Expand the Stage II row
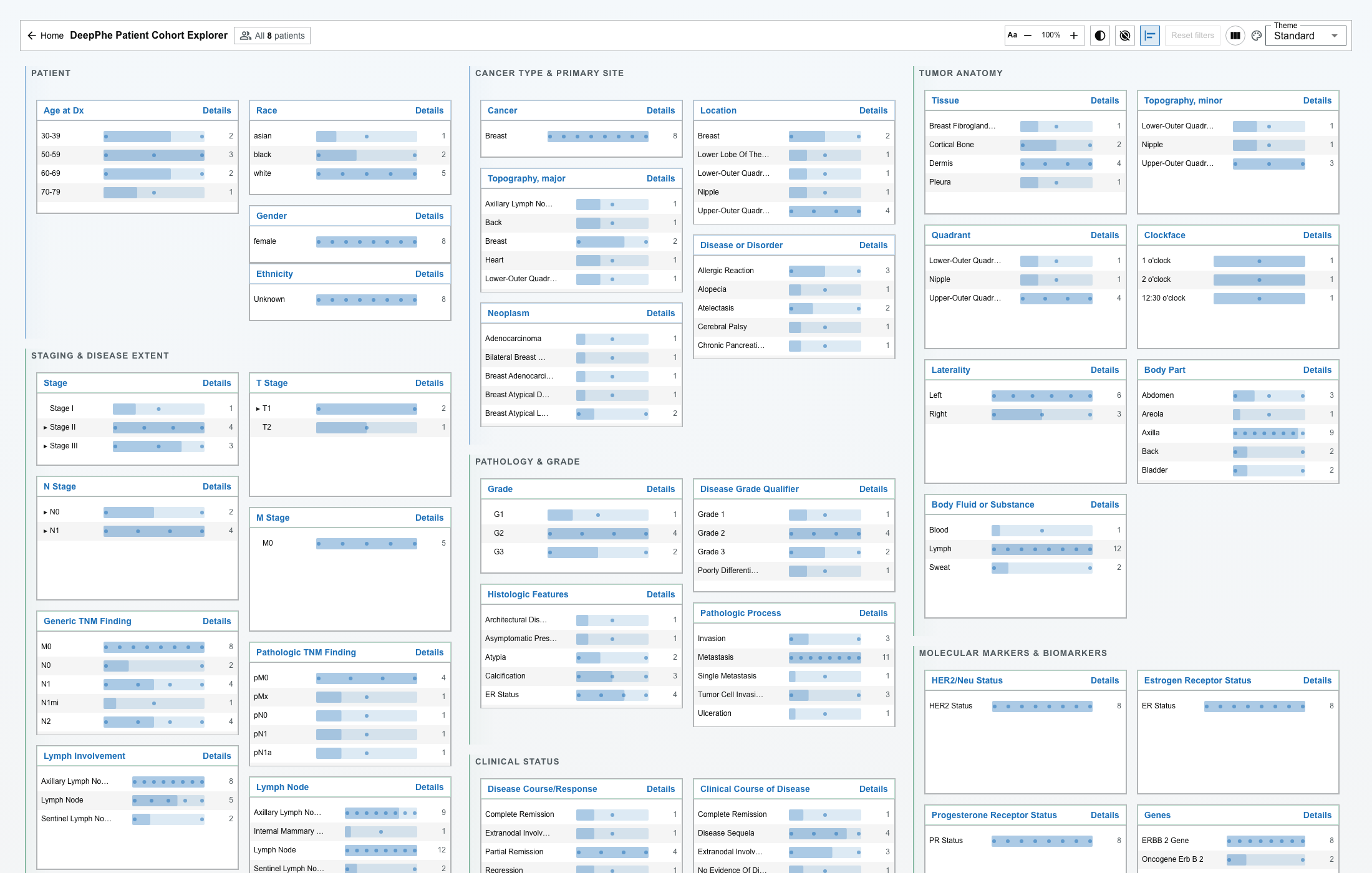 pyautogui.click(x=46, y=427)
